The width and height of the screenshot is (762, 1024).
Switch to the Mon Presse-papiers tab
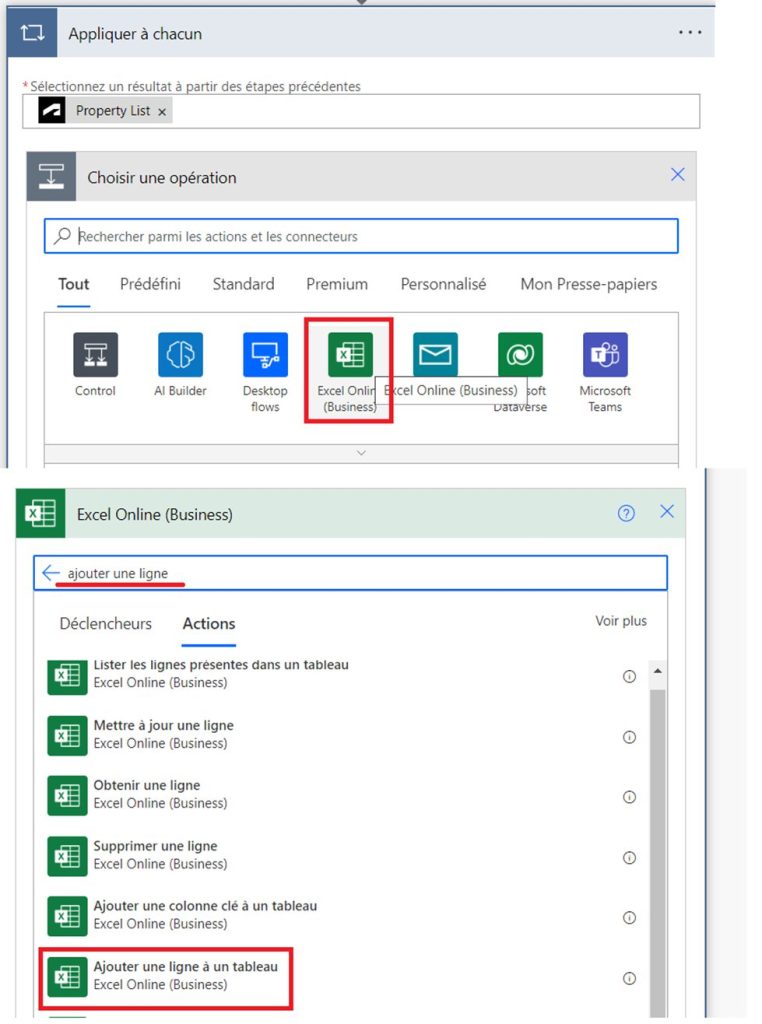click(x=588, y=284)
